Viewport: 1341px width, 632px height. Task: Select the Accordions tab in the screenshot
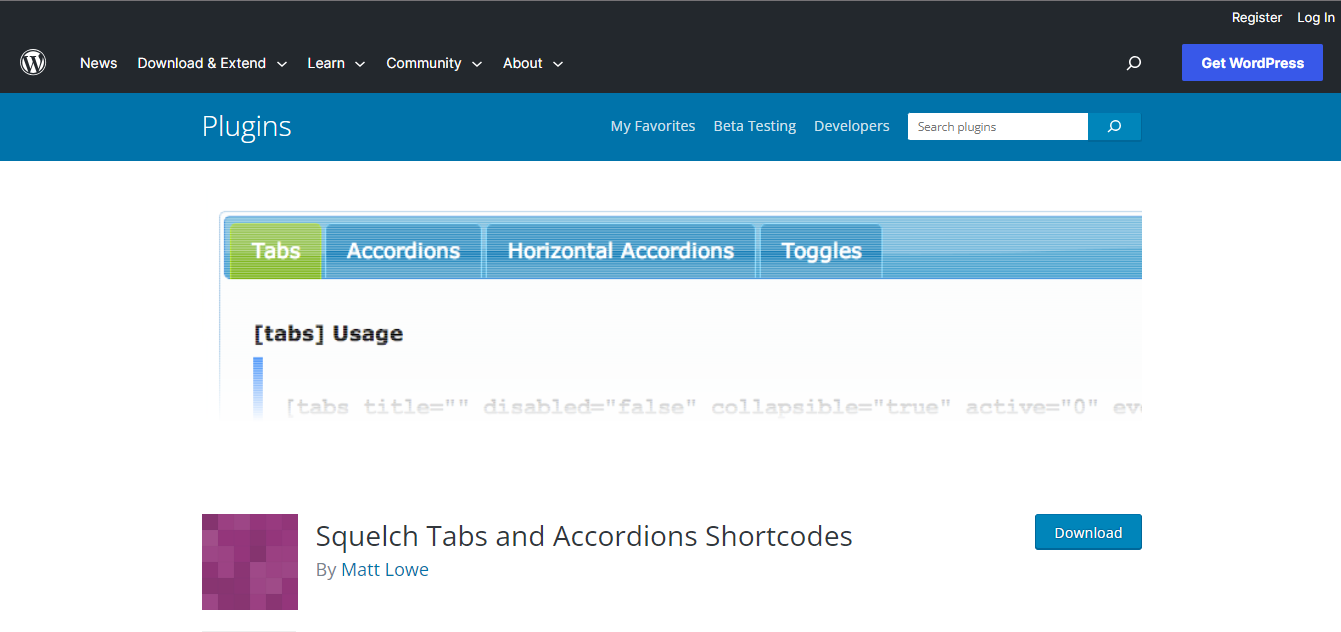[x=402, y=250]
